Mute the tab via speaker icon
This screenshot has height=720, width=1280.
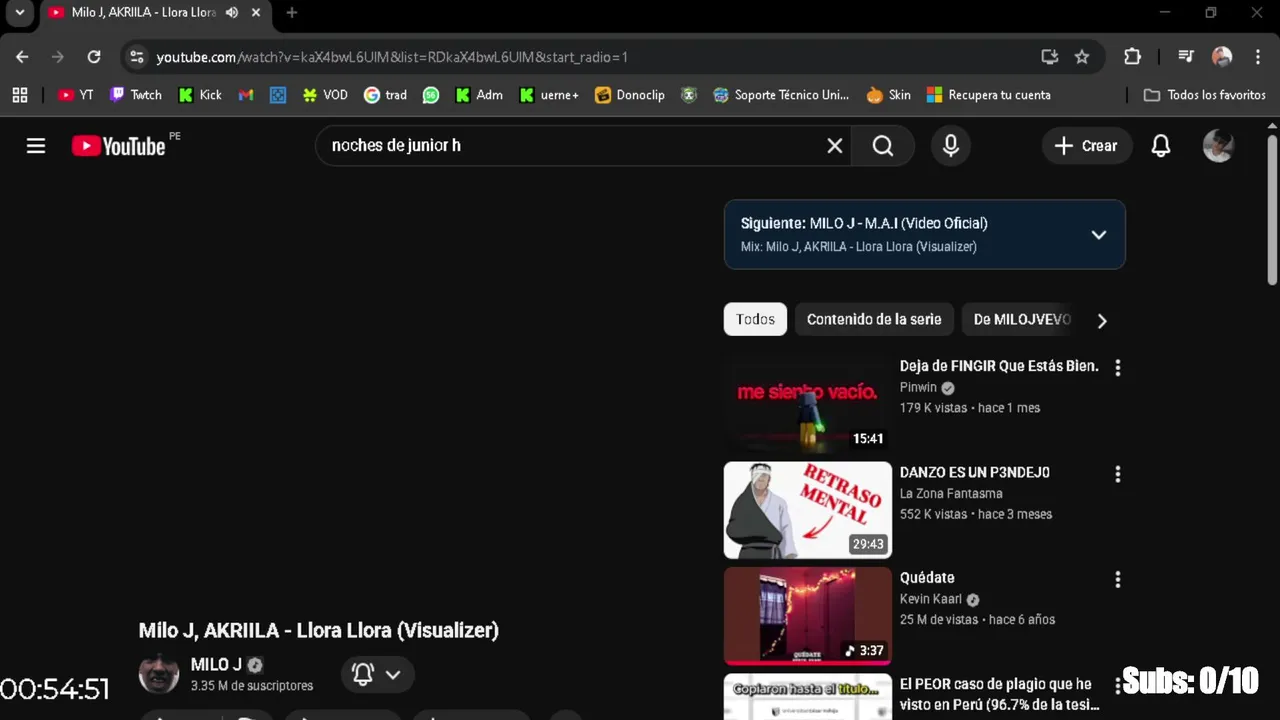(x=232, y=13)
